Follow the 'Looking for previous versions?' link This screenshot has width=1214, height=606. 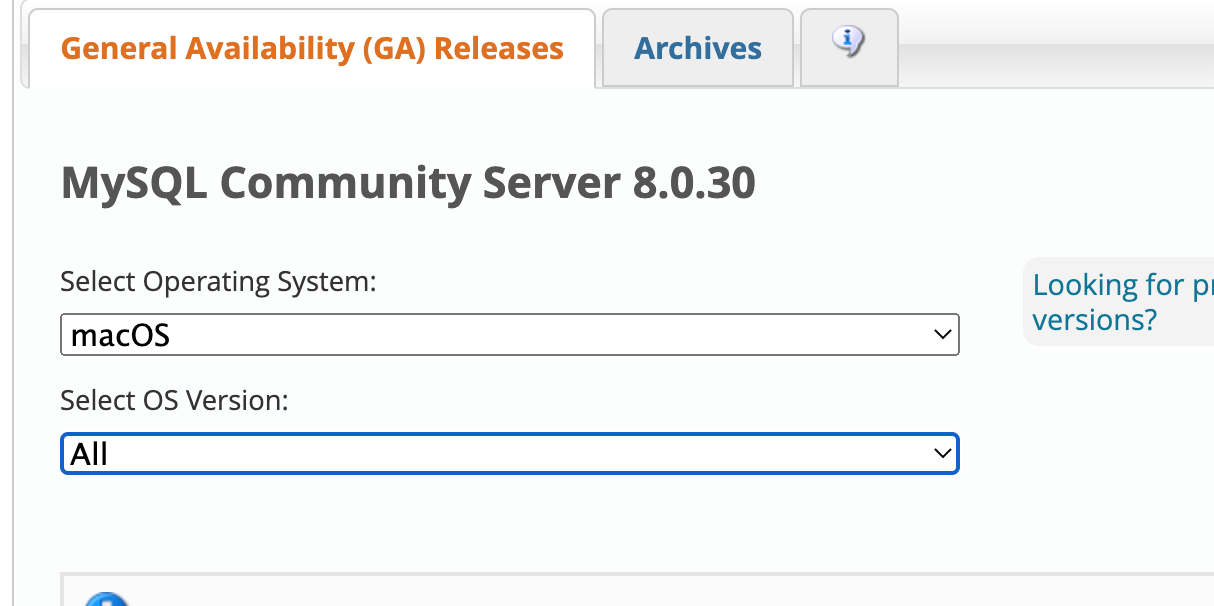[x=1123, y=302]
